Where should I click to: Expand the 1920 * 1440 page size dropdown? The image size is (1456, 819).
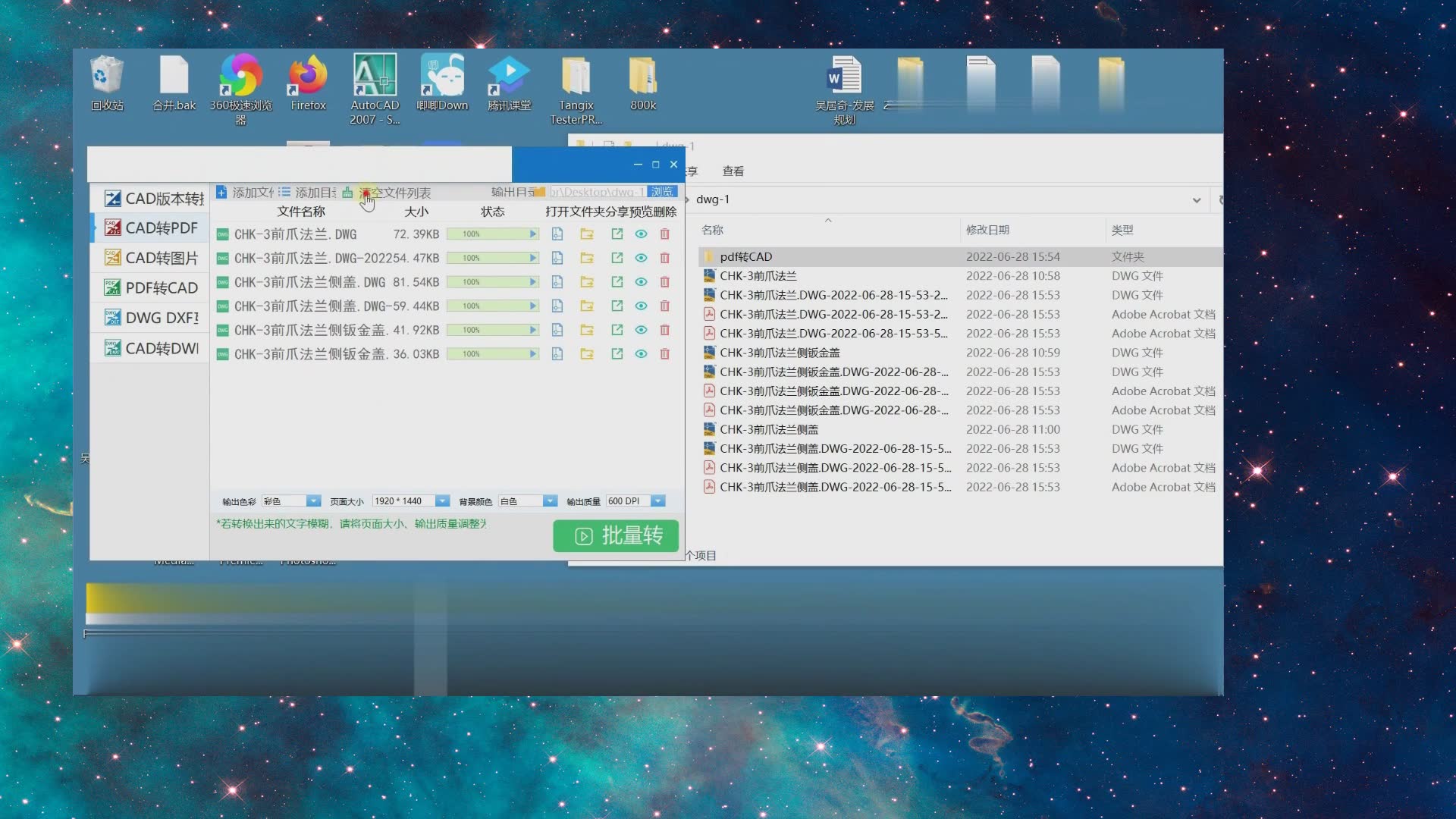(x=443, y=501)
